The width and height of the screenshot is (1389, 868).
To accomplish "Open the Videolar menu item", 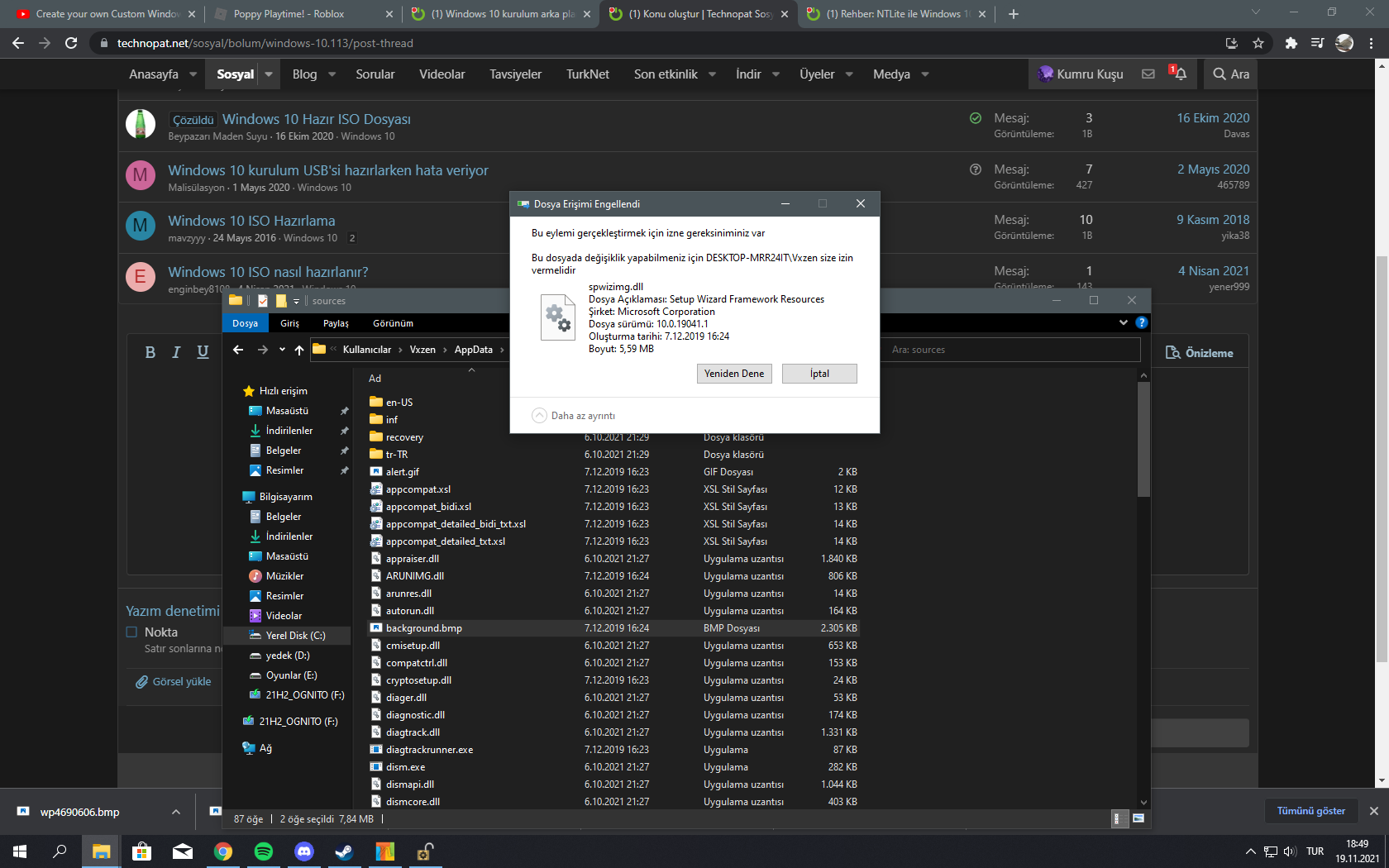I will click(442, 74).
